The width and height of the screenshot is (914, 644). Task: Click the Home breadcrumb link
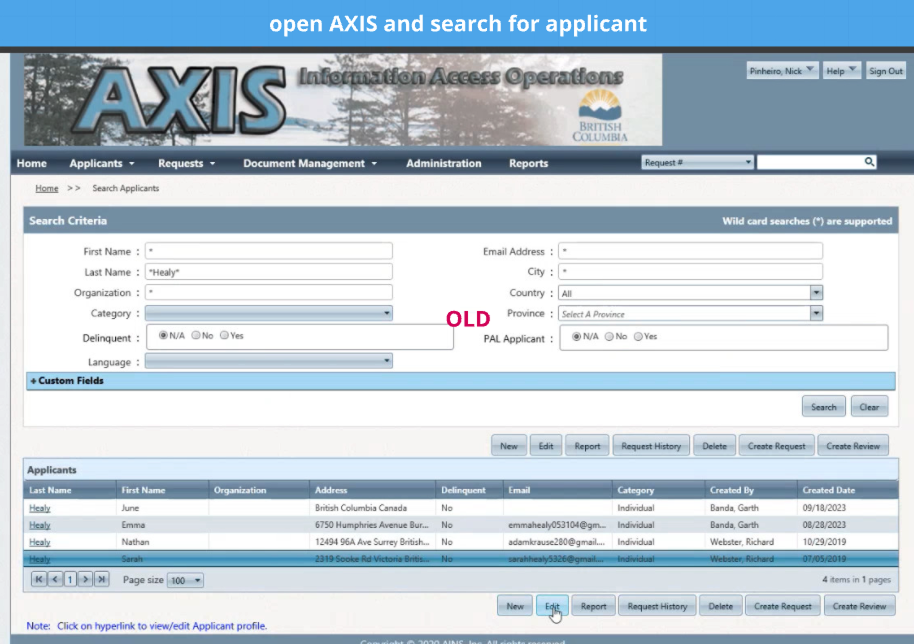47,188
